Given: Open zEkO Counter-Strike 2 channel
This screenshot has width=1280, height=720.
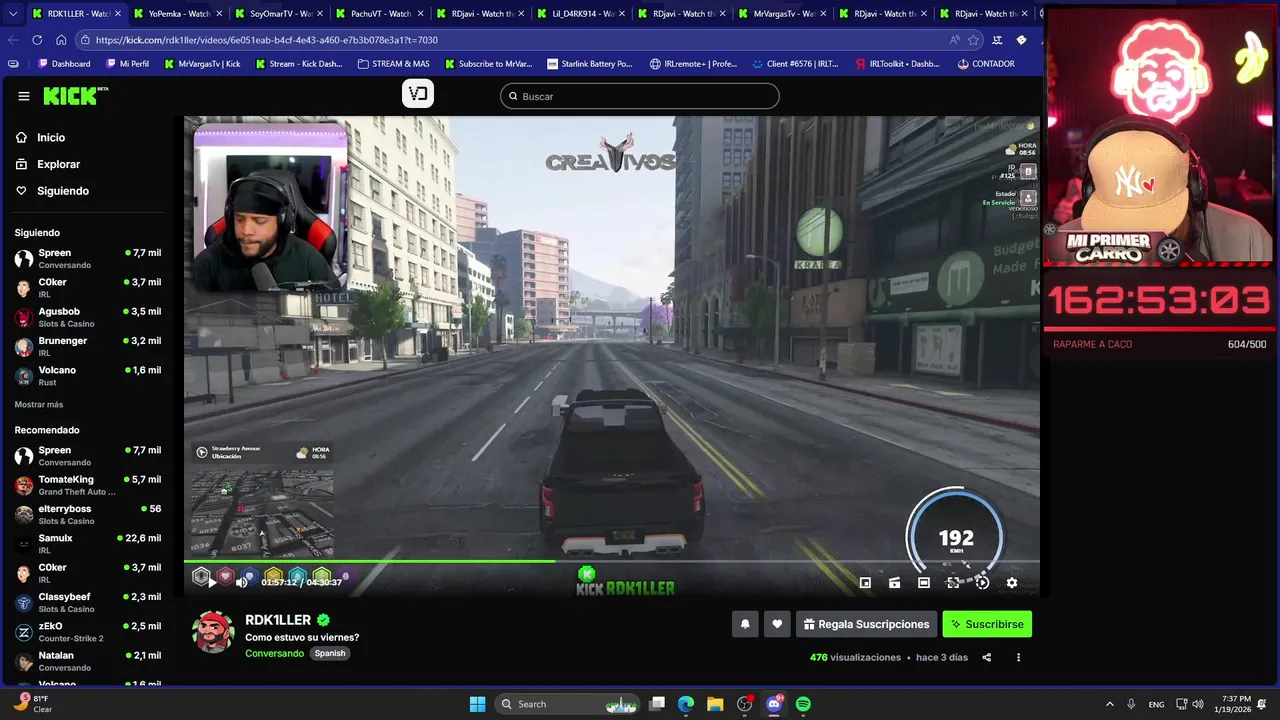Looking at the screenshot, I should pos(88,631).
